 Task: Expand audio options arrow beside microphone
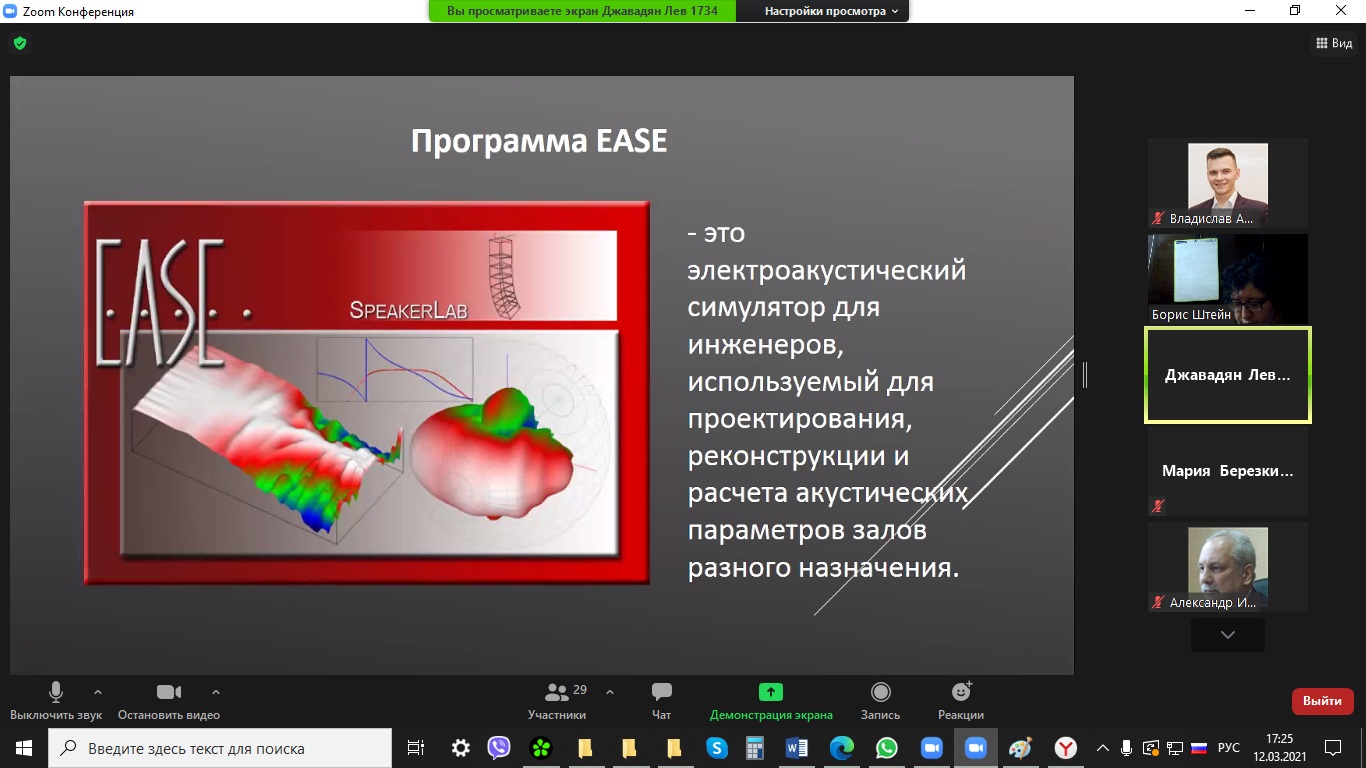(x=97, y=692)
